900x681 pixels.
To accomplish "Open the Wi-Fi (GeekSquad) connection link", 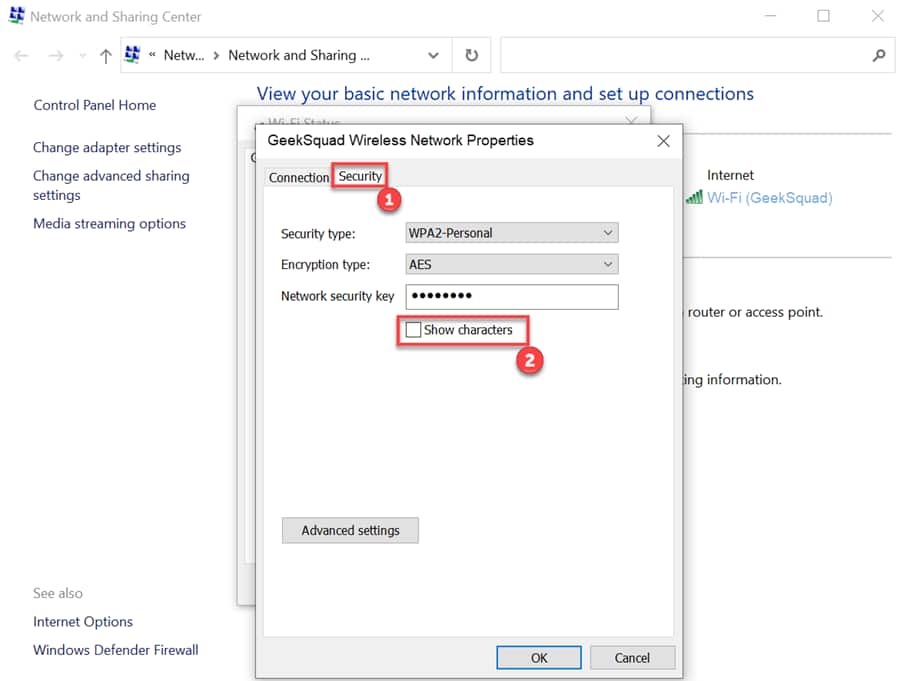I will (x=769, y=198).
